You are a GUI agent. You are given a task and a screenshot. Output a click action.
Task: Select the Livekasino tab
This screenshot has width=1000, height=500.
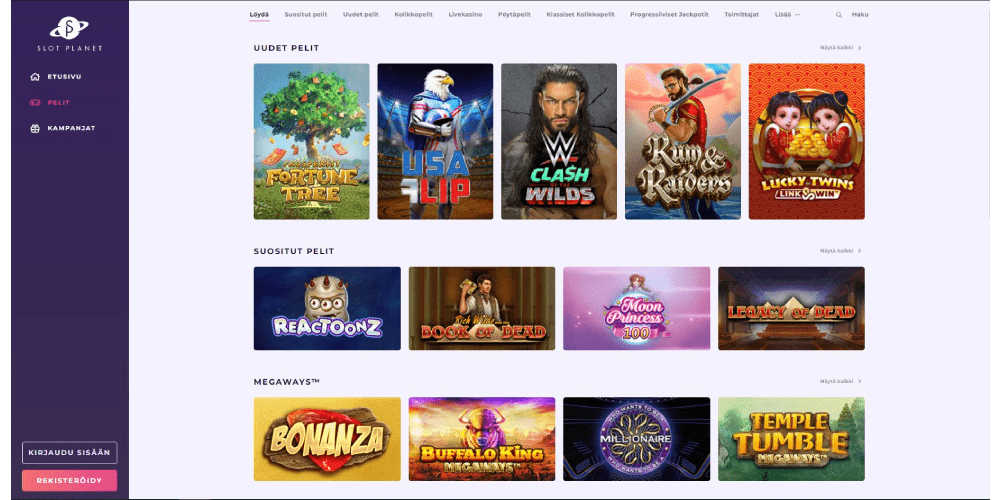point(465,15)
